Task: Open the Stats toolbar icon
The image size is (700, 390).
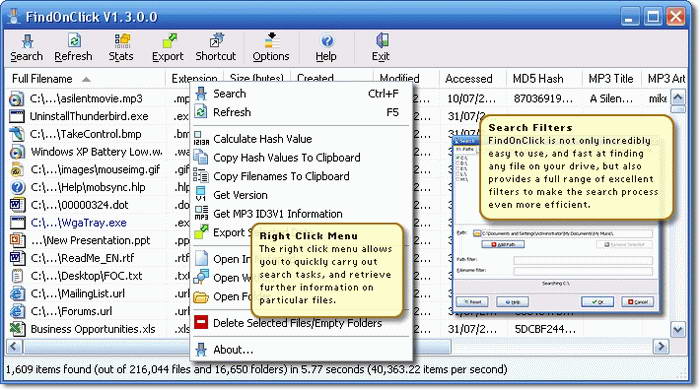Action: 121,48
